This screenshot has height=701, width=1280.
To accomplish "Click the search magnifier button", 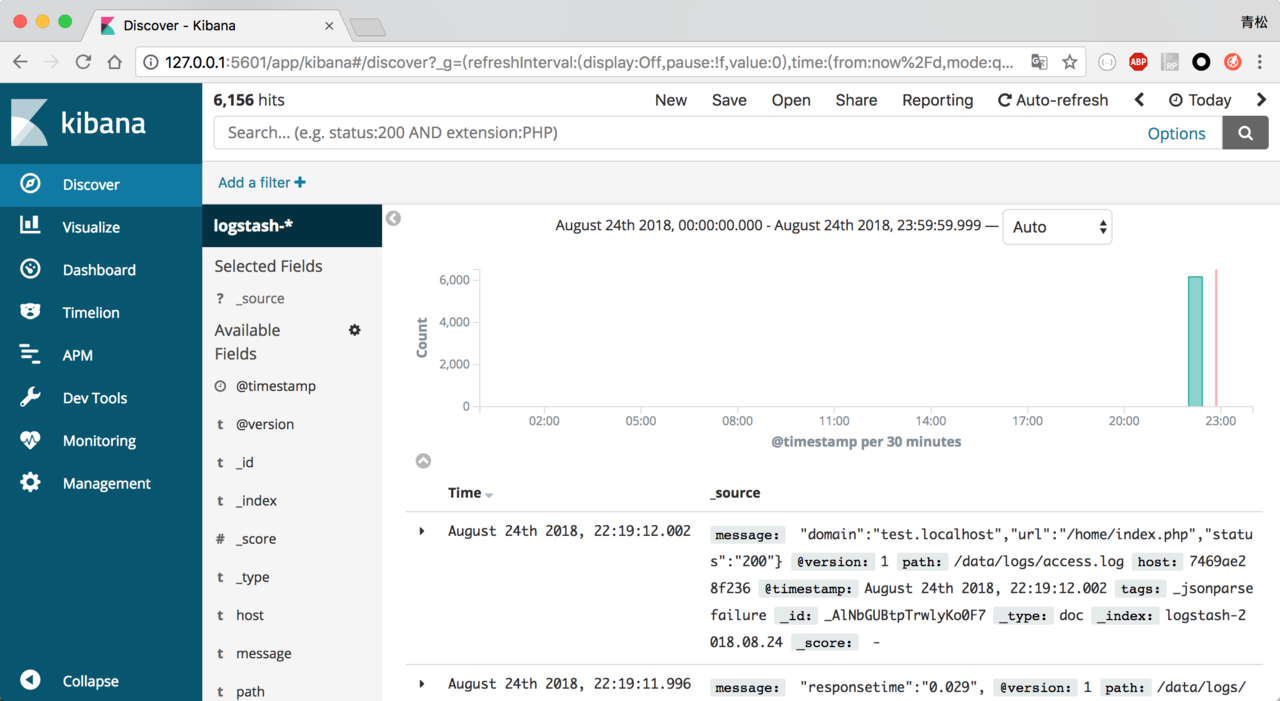I will [x=1245, y=133].
